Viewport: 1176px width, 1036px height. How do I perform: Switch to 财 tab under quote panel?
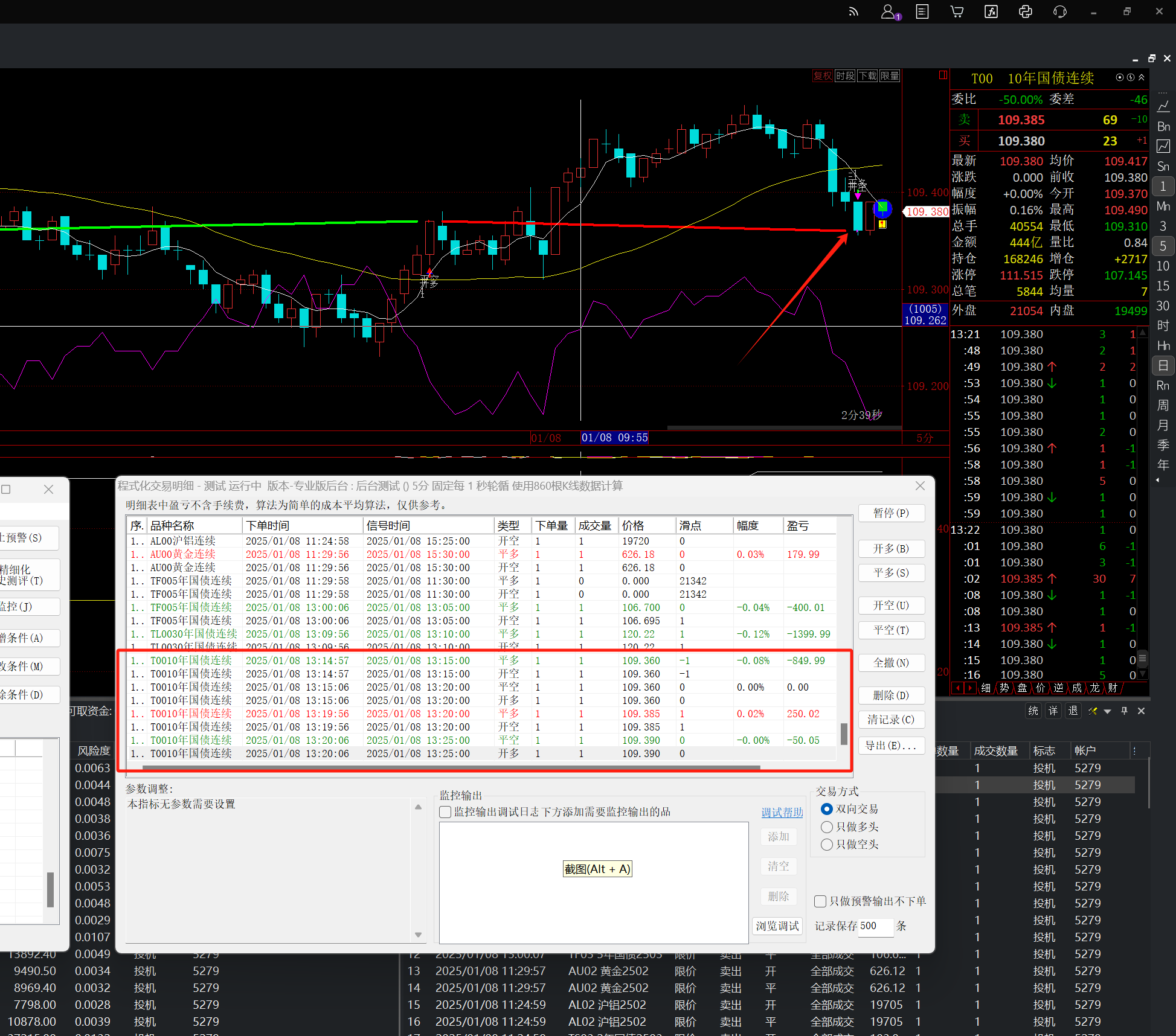(1113, 688)
